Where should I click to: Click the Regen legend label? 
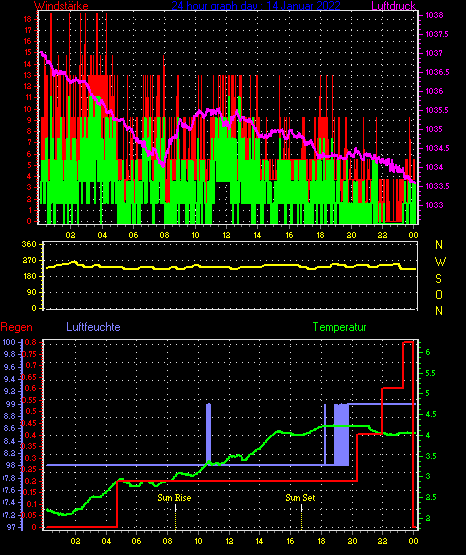[x=16, y=327]
